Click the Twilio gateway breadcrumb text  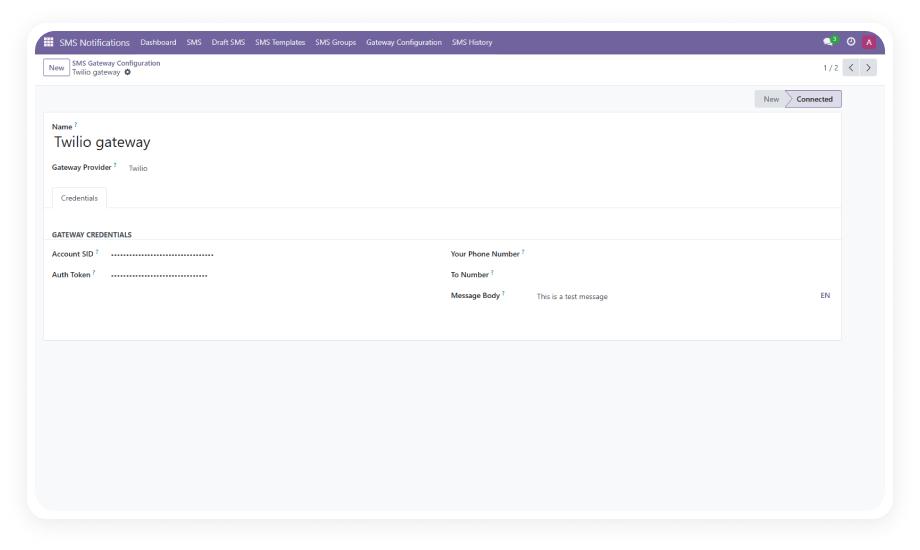[96, 72]
